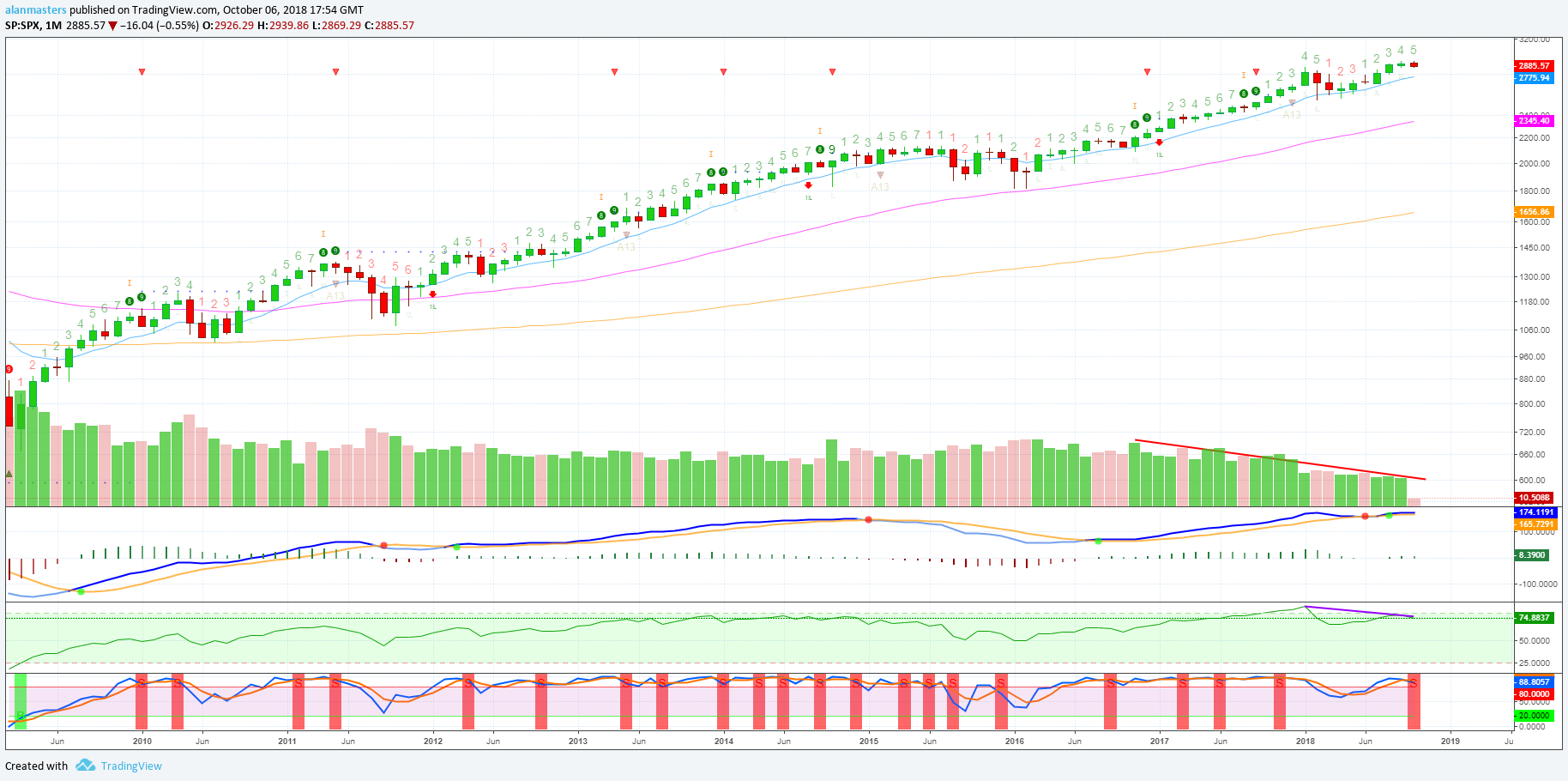Click the 2017 label on time axis
This screenshot has width=1568, height=781.
(1160, 741)
